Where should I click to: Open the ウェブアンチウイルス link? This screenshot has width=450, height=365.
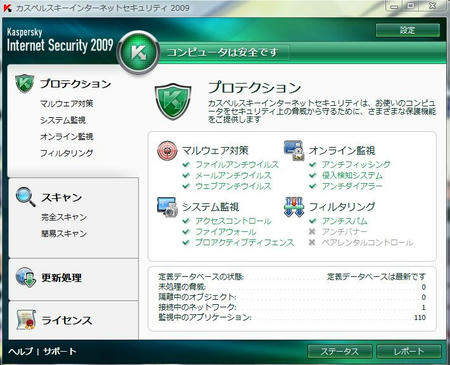[x=233, y=186]
